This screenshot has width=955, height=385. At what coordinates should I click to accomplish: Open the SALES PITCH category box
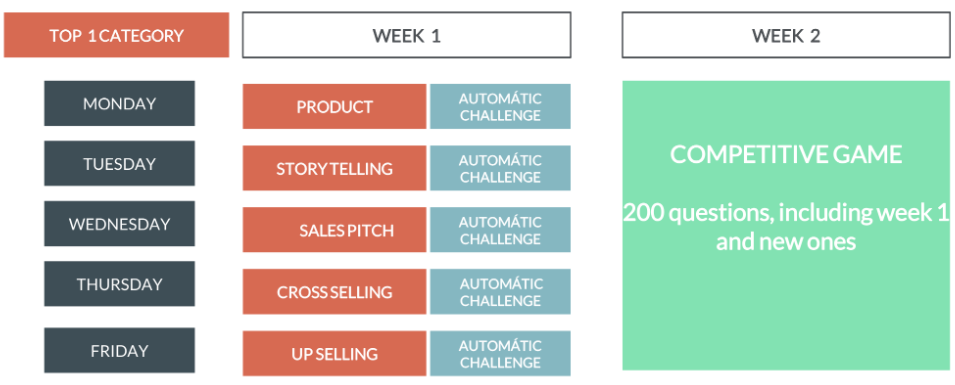pos(334,230)
